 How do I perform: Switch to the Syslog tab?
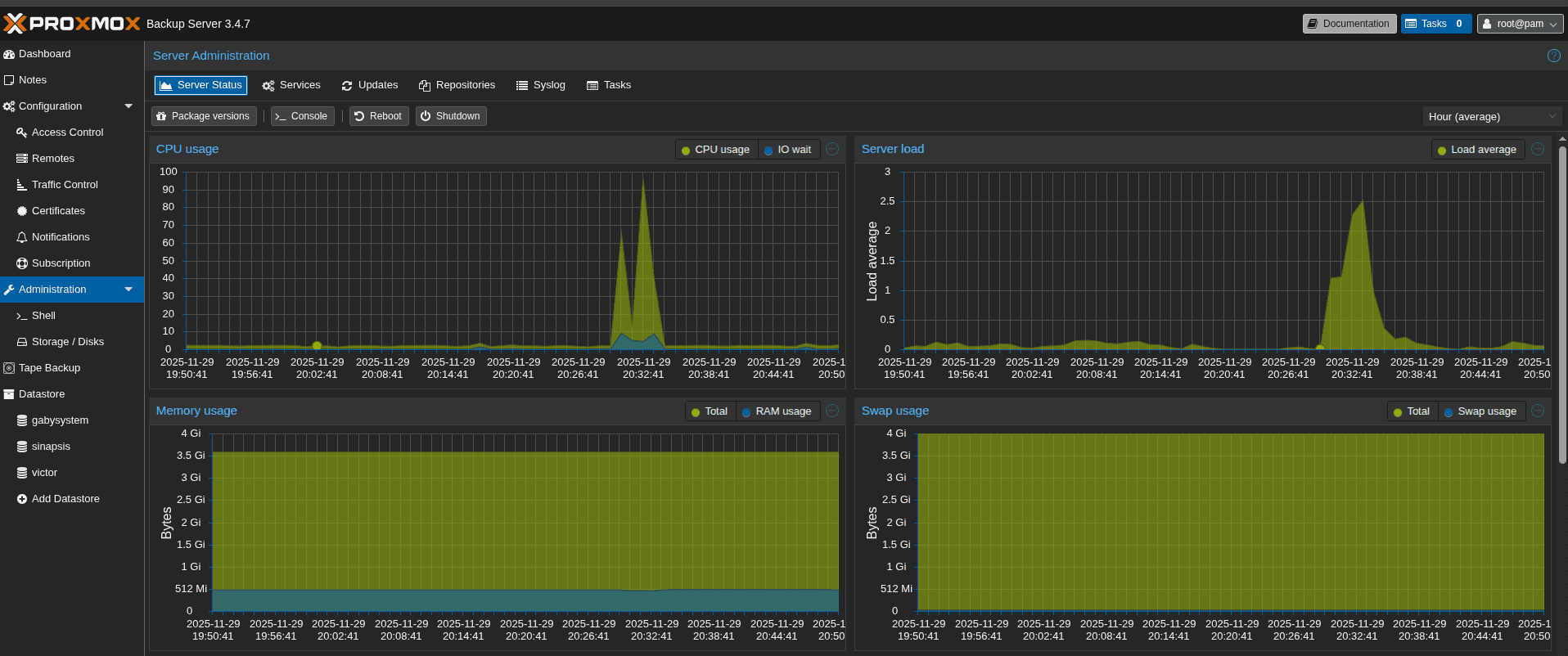541,85
